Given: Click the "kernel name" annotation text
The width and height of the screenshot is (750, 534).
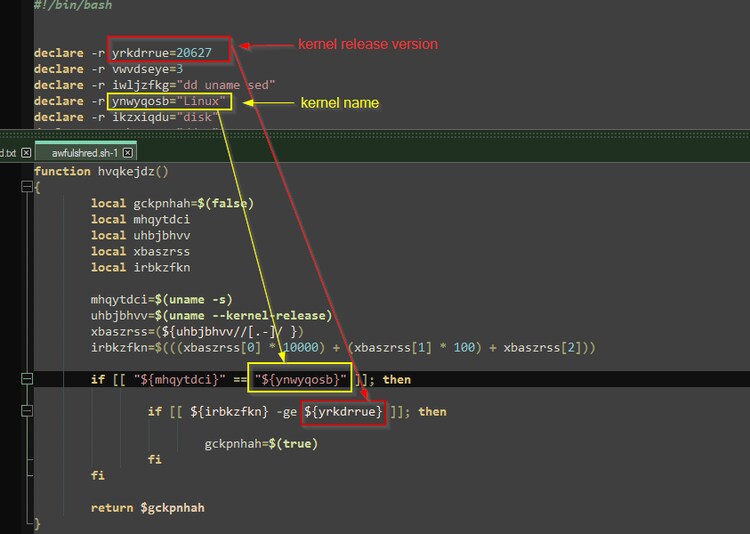Looking at the screenshot, I should tap(336, 103).
